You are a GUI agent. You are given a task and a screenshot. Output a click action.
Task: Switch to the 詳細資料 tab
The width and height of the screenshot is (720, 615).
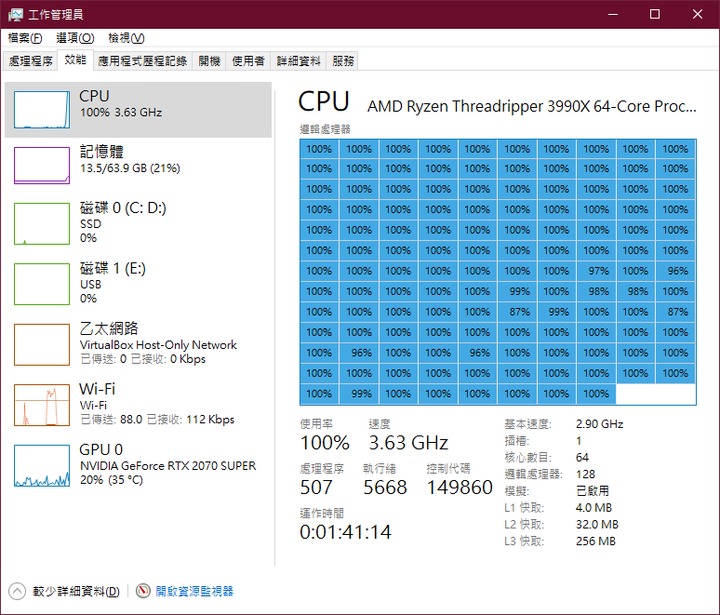click(x=298, y=61)
